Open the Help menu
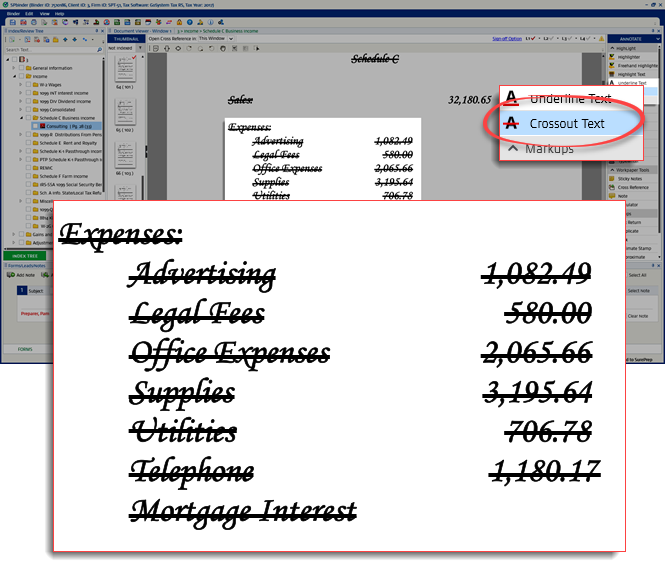This screenshot has width=665, height=567. coord(59,14)
